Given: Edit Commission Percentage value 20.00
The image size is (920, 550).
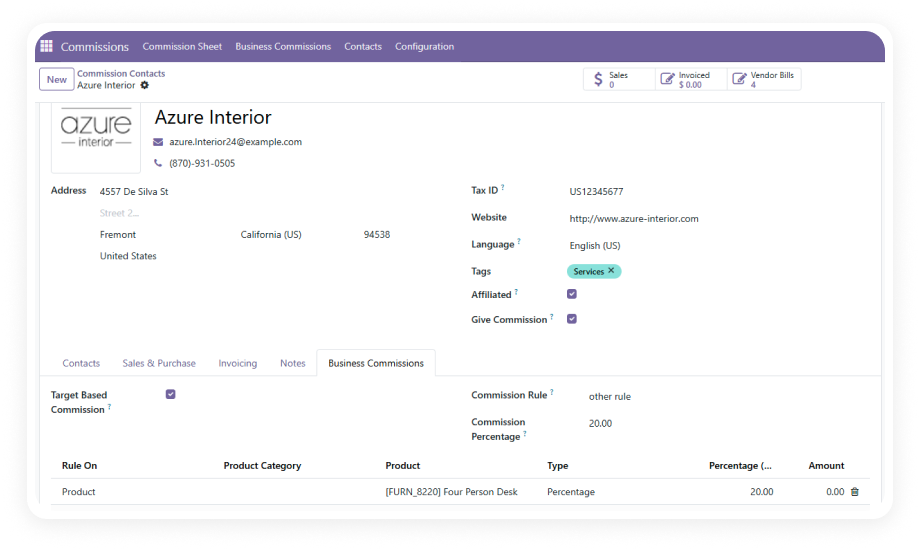Looking at the screenshot, I should pyautogui.click(x=600, y=423).
